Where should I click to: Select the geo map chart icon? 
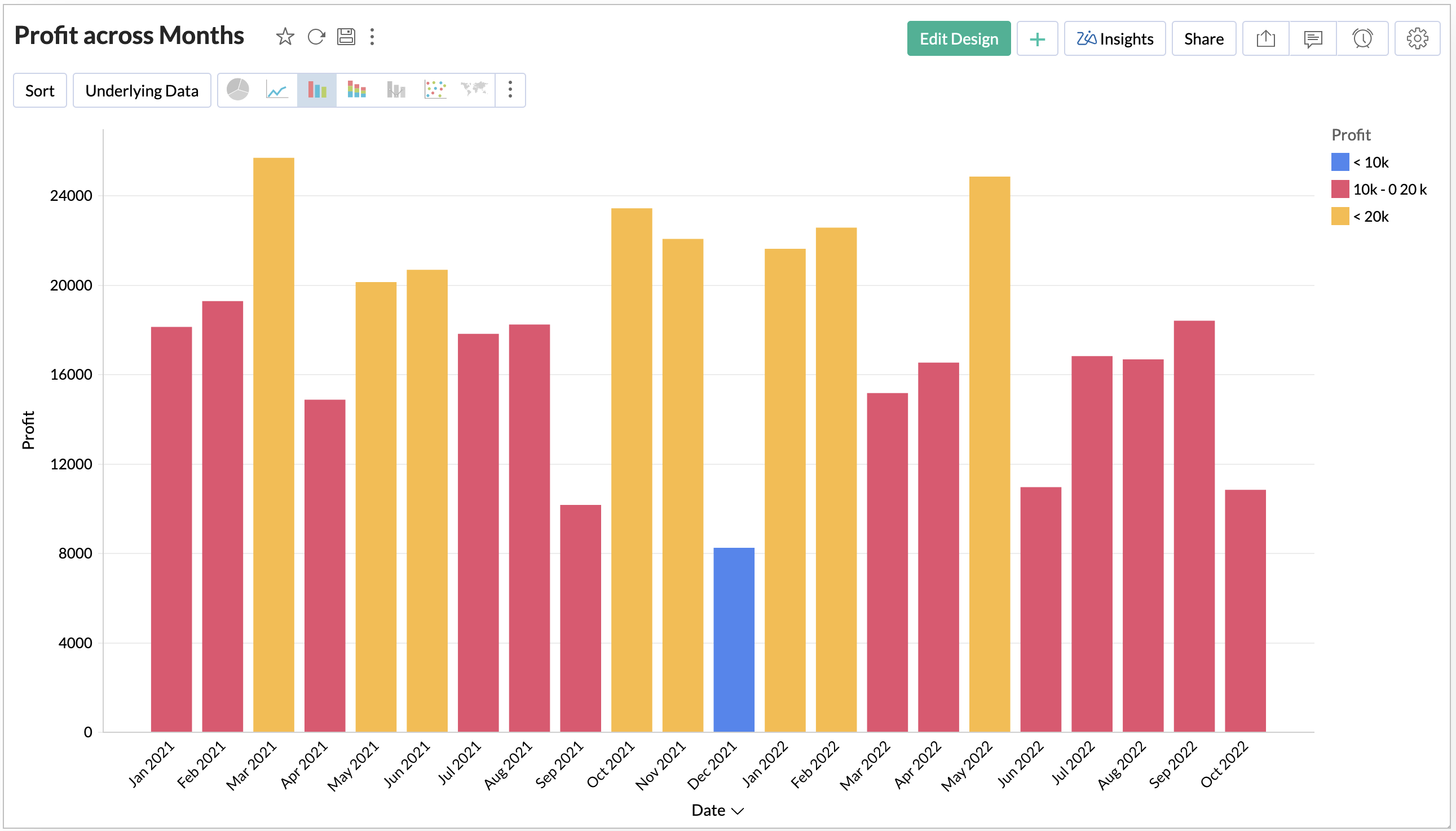pyautogui.click(x=474, y=90)
